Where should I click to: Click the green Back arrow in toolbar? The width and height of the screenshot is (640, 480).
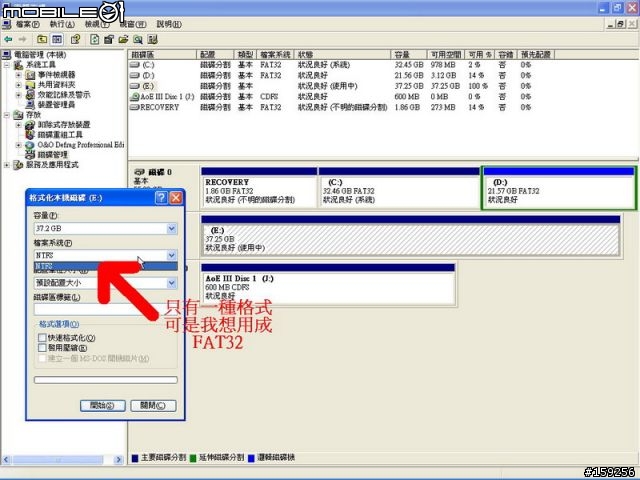pyautogui.click(x=8, y=40)
